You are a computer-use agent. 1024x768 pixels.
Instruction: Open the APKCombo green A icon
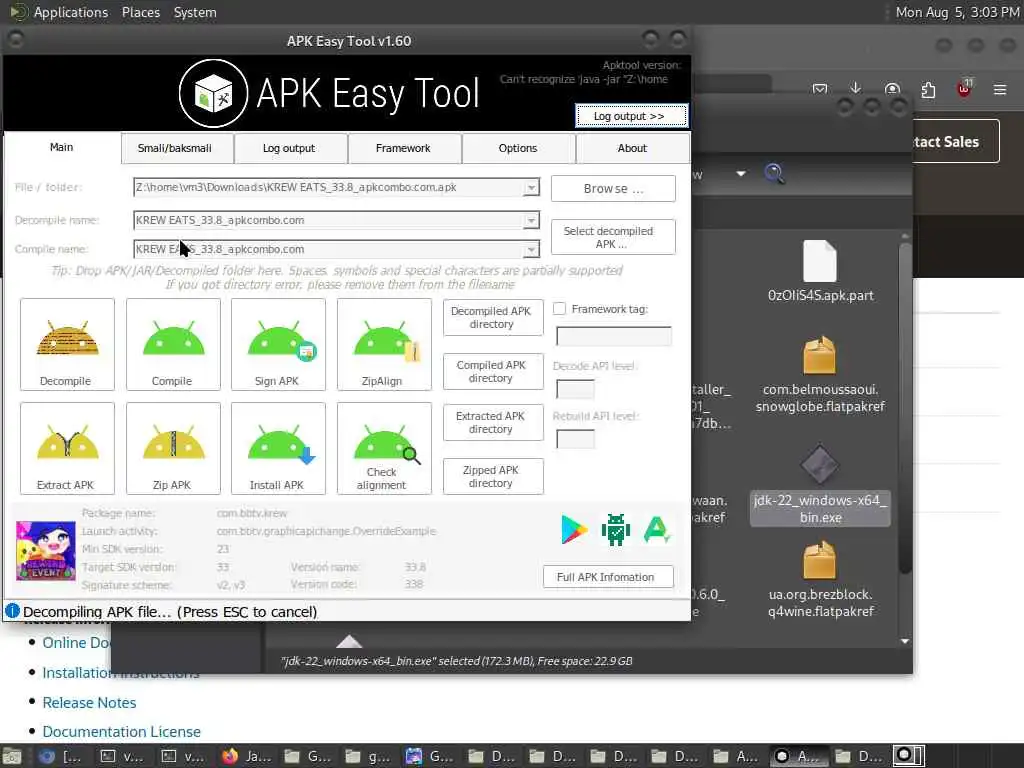[656, 530]
